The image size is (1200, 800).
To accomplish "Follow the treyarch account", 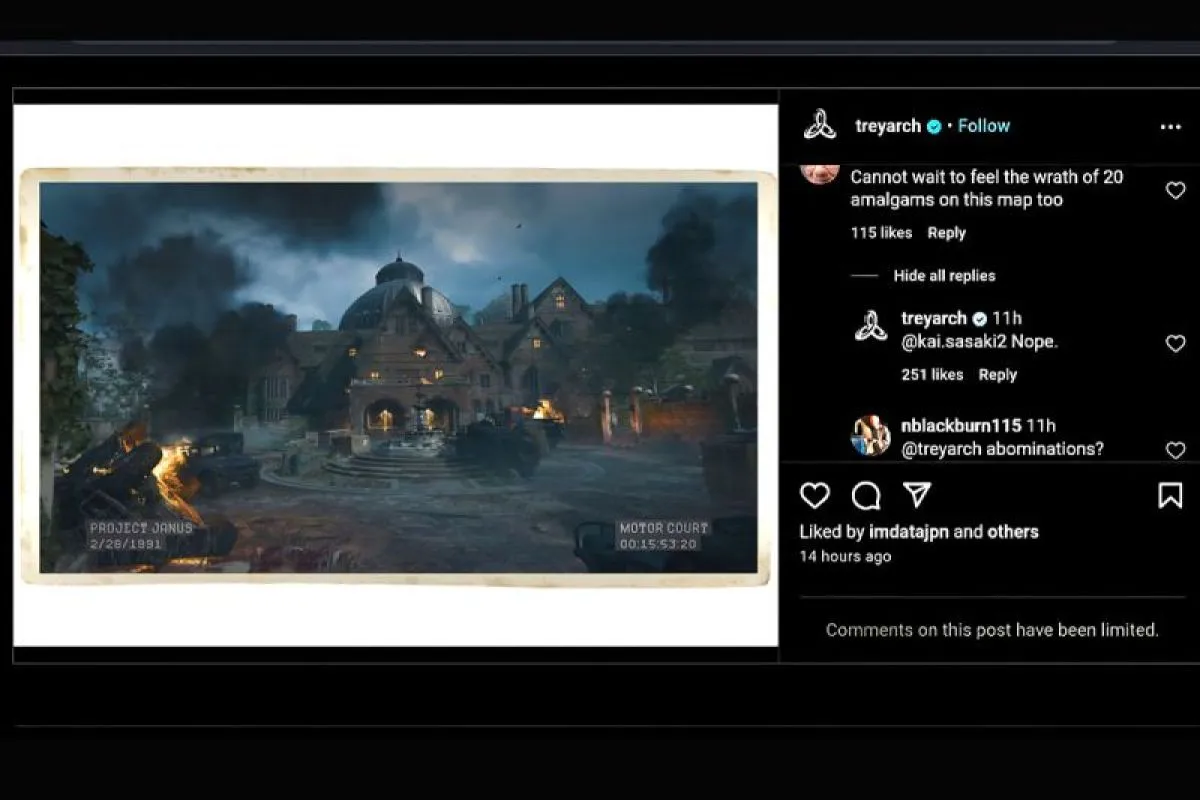I will pyautogui.click(x=983, y=126).
